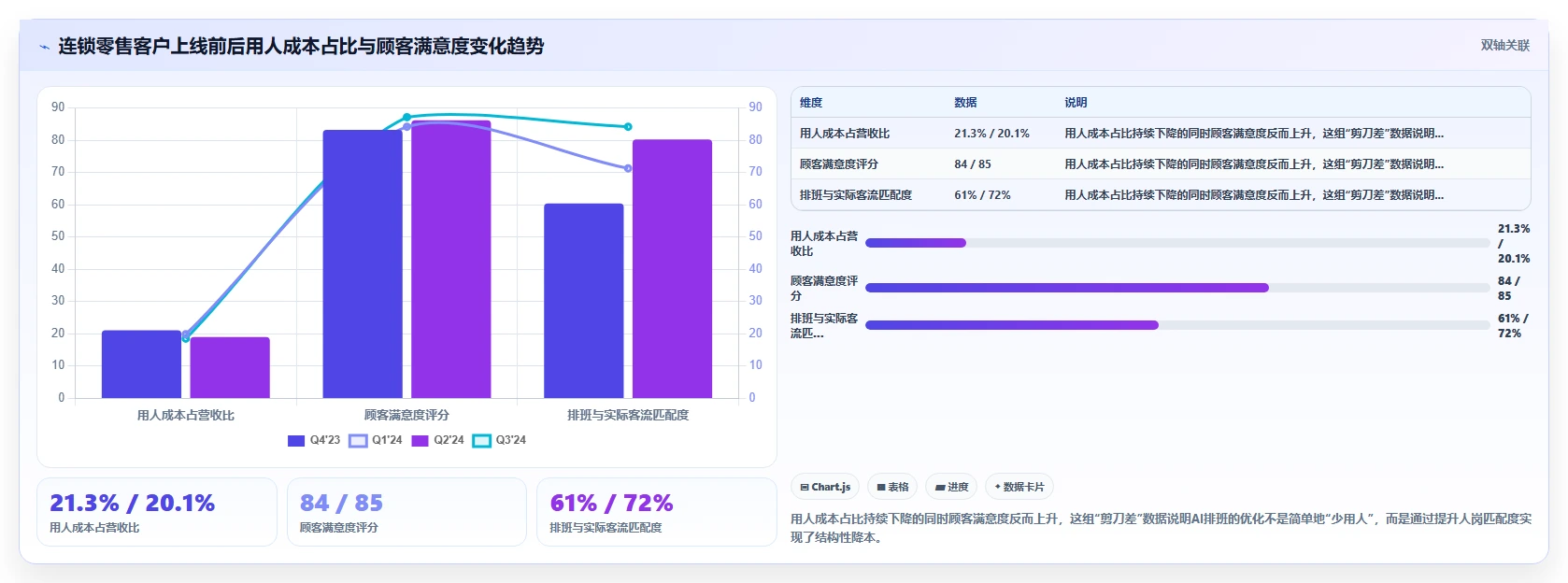1568x583 pixels.
Task: Click the Q4'23 legend color box
Action: coord(296,441)
